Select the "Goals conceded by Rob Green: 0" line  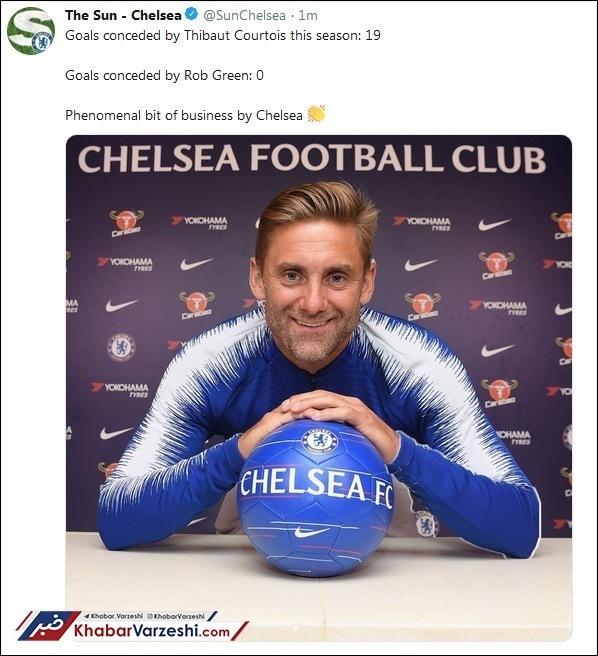[164, 75]
